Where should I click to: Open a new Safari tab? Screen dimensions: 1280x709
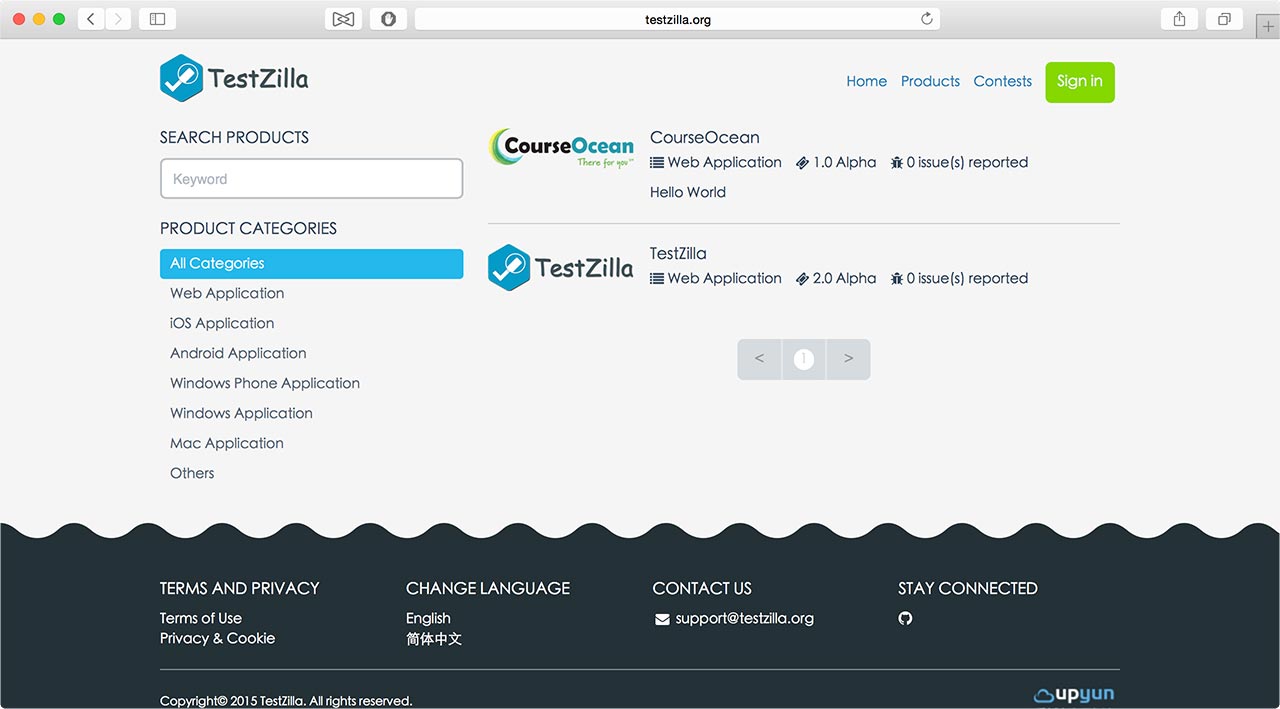click(x=1268, y=27)
